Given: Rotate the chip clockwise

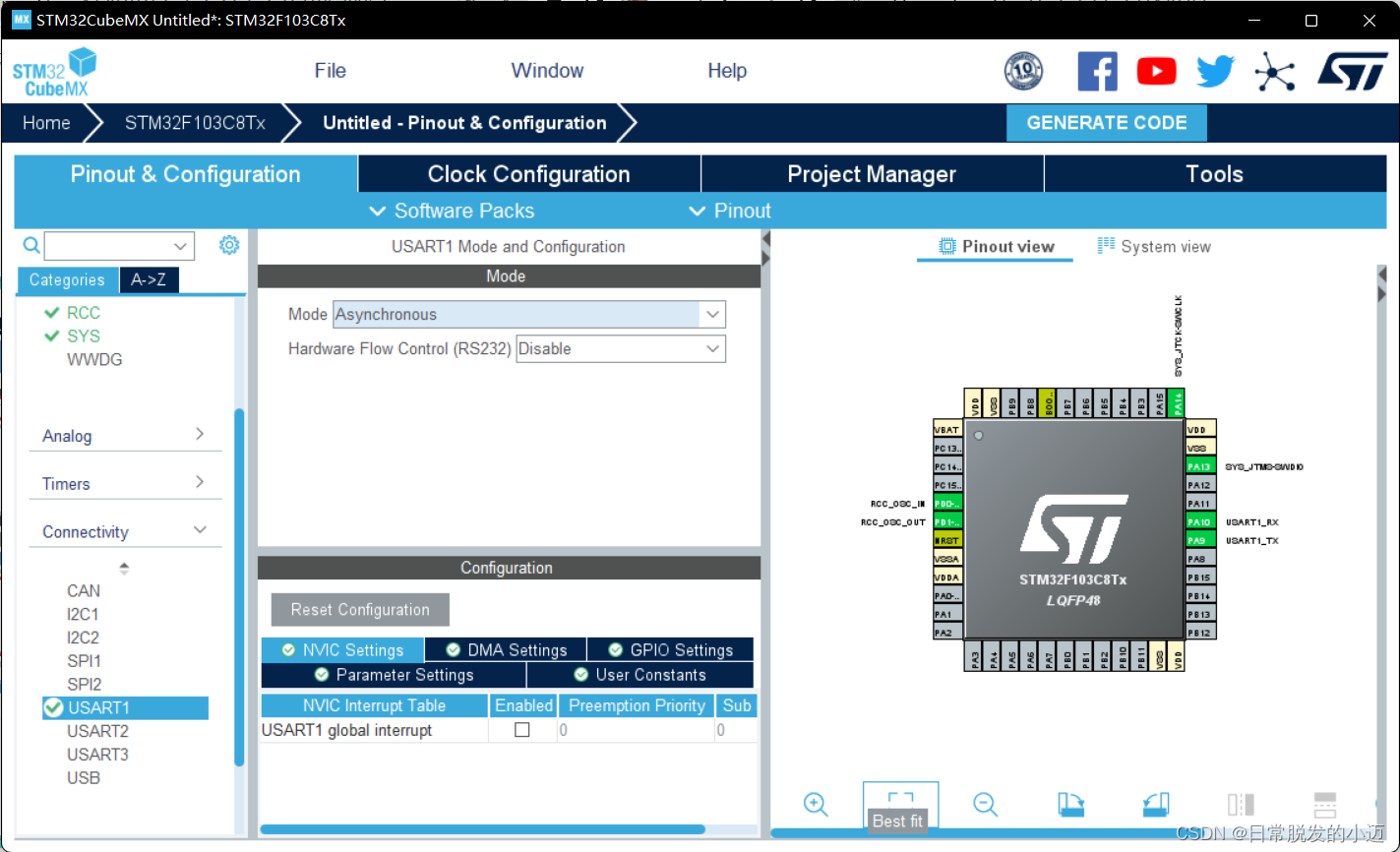Looking at the screenshot, I should pyautogui.click(x=1070, y=804).
